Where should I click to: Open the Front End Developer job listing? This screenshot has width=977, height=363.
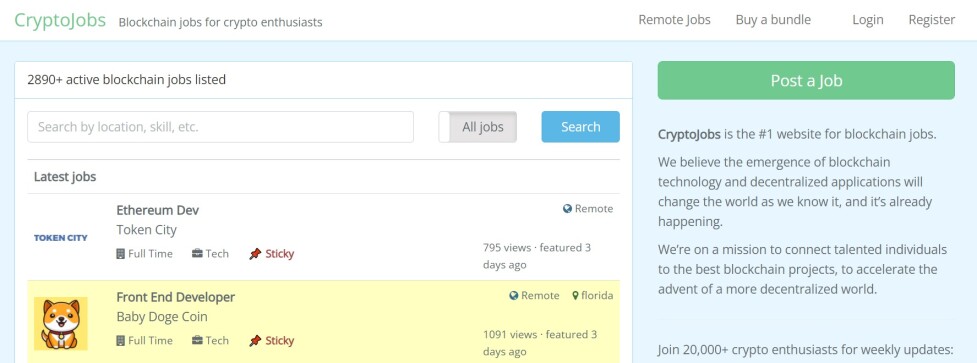click(176, 298)
